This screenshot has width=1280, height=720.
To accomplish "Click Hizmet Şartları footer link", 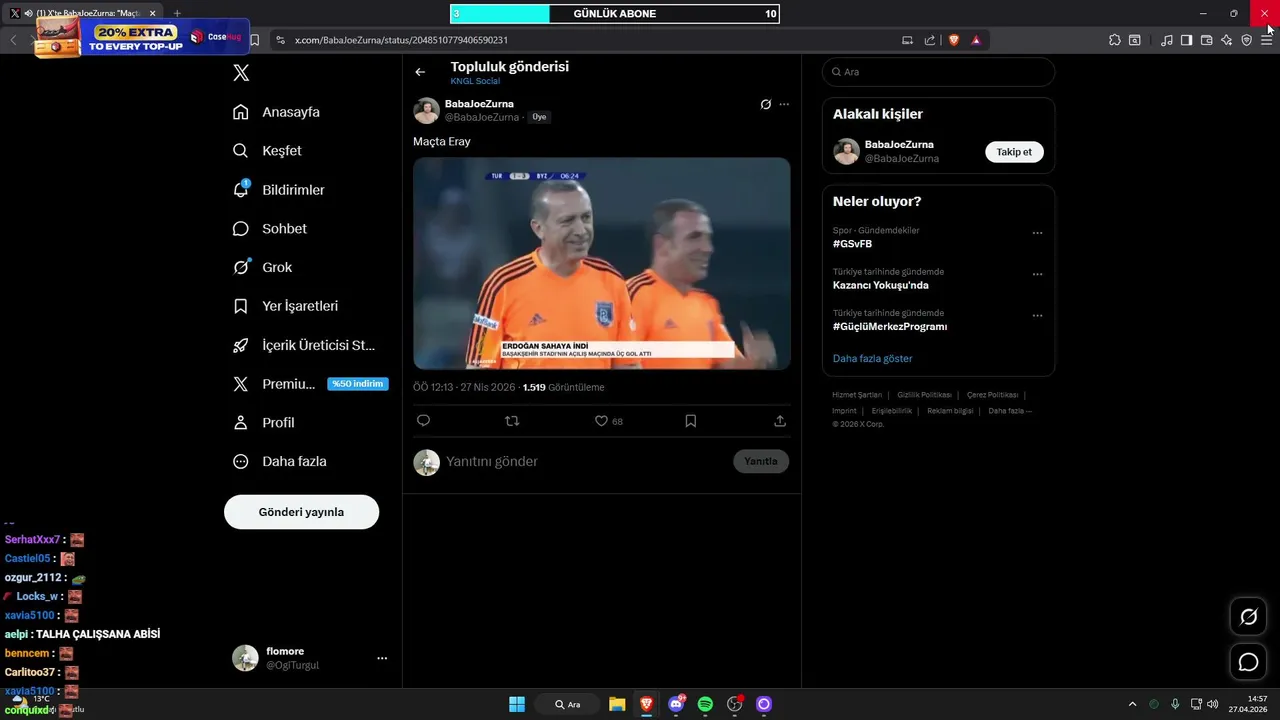I will pyautogui.click(x=857, y=395).
